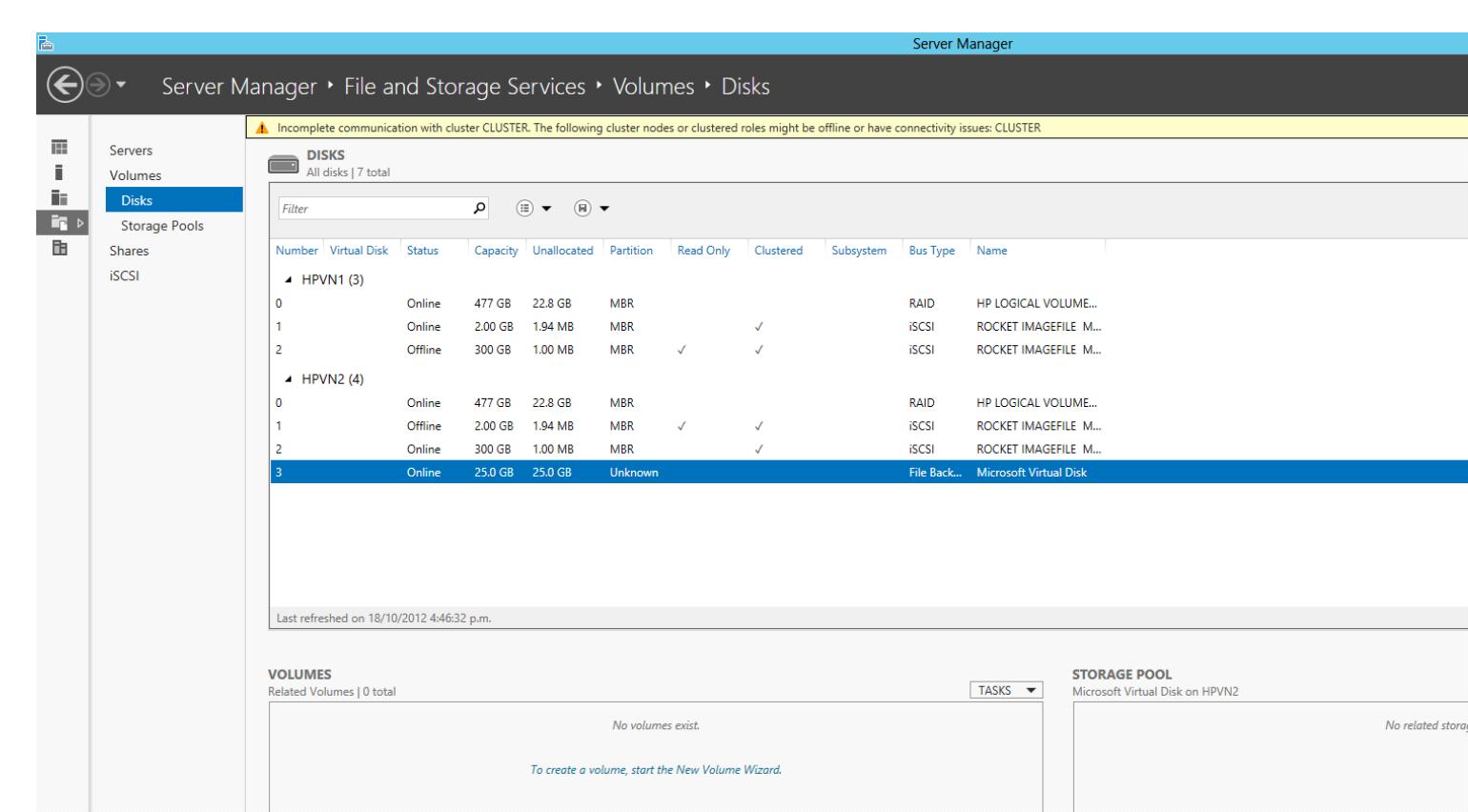Select Disks in navigation pane

point(174,200)
